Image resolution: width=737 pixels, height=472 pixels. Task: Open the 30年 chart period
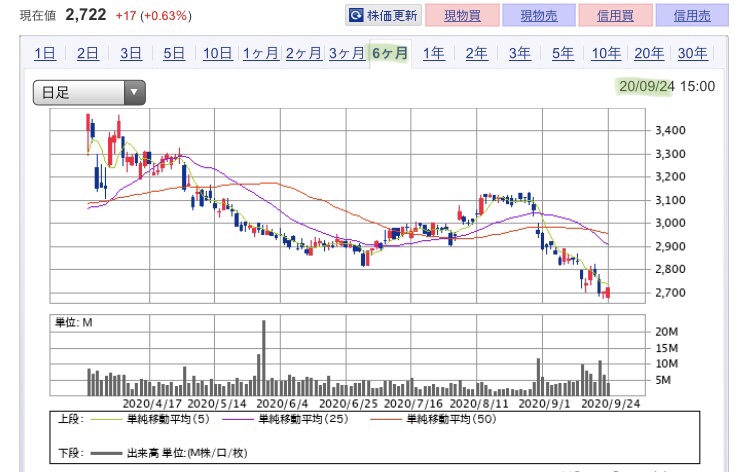692,53
